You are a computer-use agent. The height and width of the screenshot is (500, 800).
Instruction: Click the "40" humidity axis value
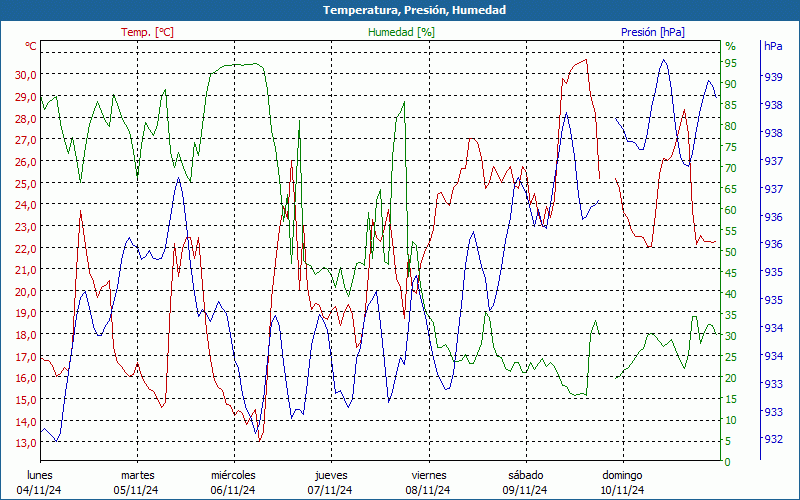731,294
